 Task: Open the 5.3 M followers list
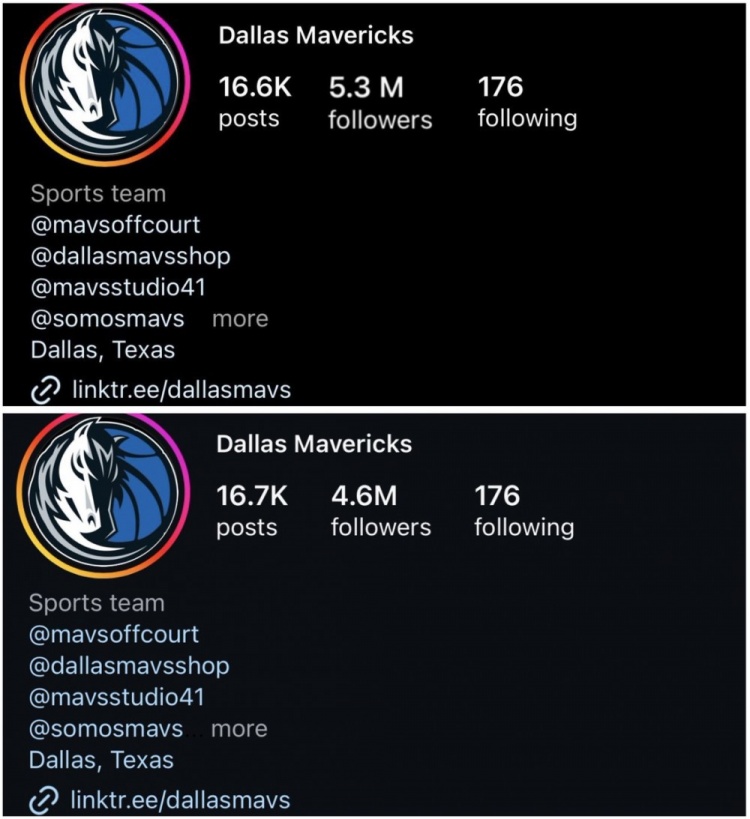380,103
